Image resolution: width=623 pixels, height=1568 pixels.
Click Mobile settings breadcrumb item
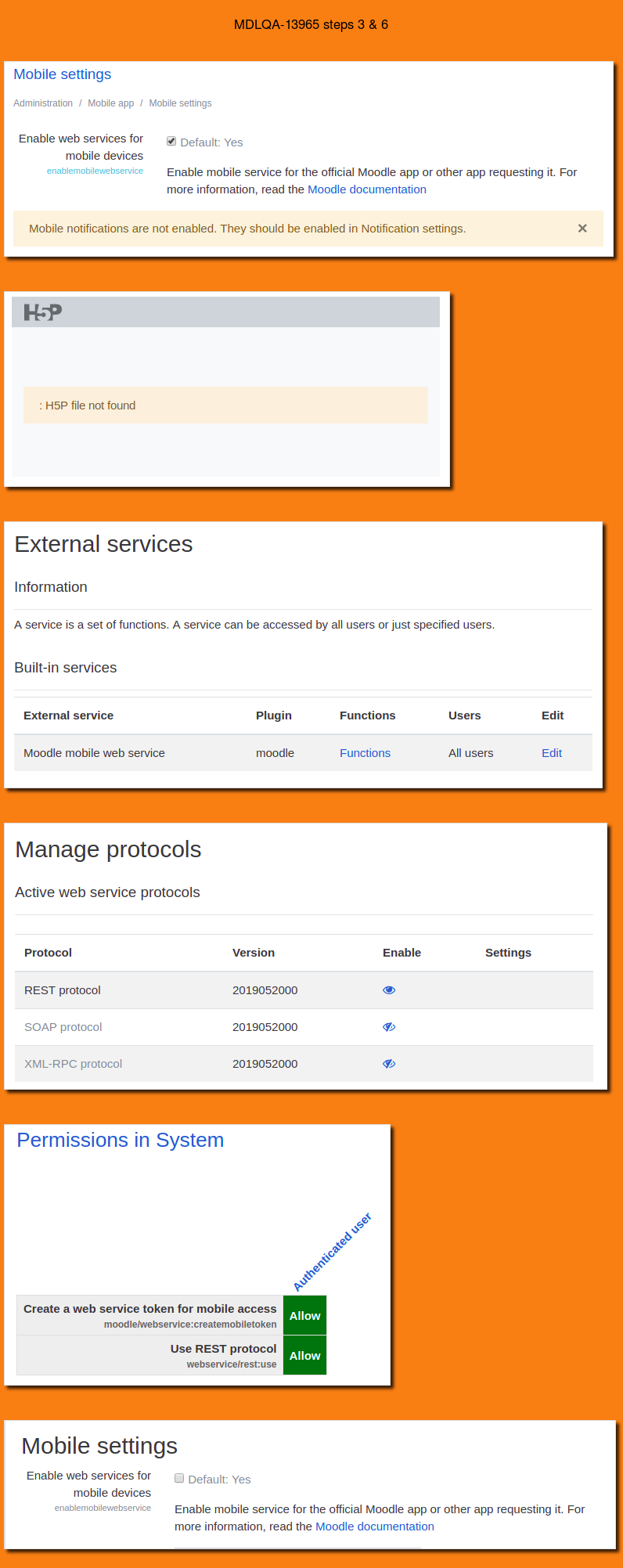click(181, 103)
